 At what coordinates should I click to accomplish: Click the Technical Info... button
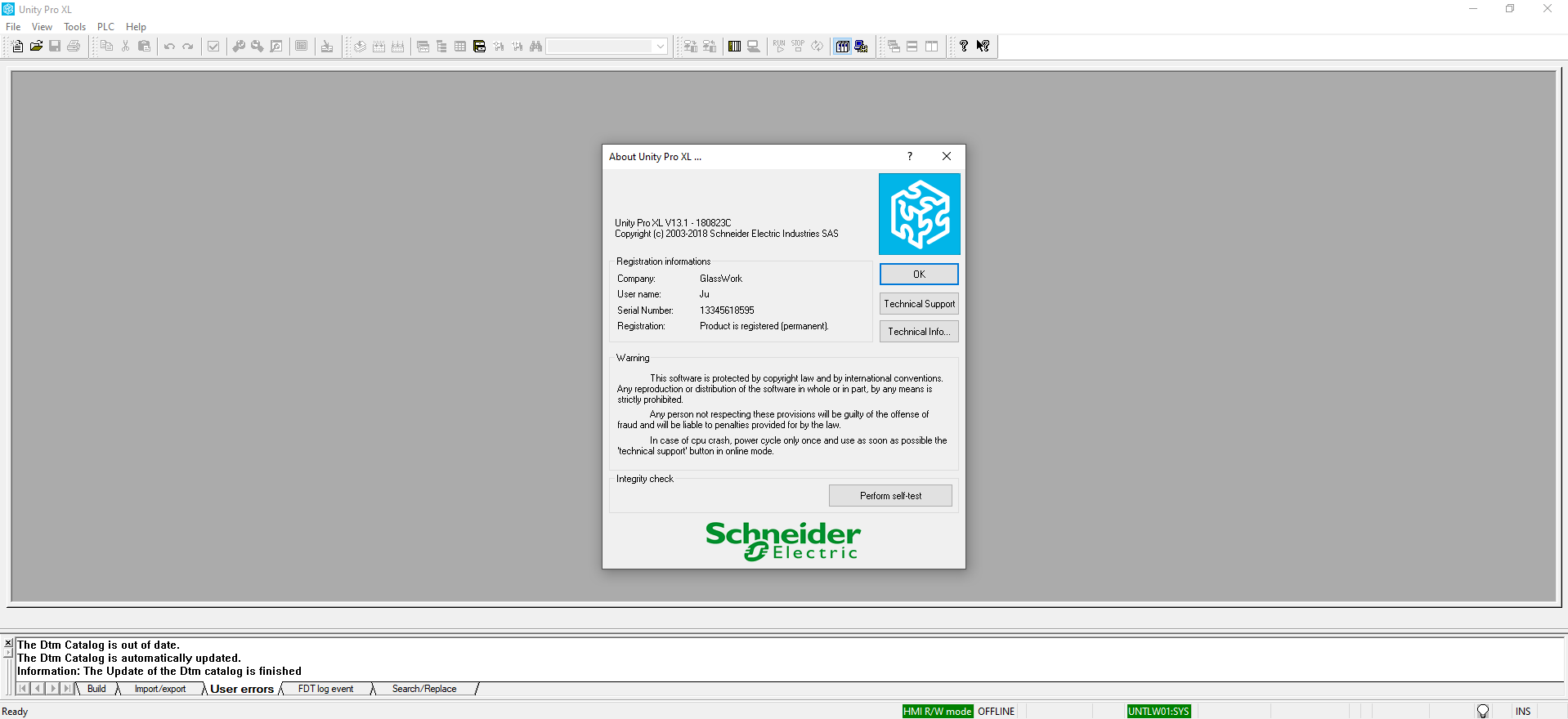pos(919,332)
